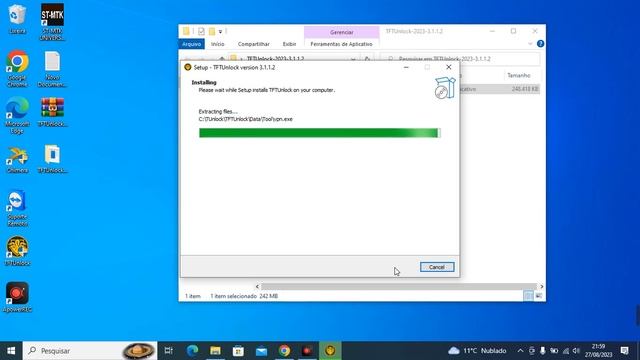Open the weather widget showing 11°C Nublado

(x=477, y=351)
